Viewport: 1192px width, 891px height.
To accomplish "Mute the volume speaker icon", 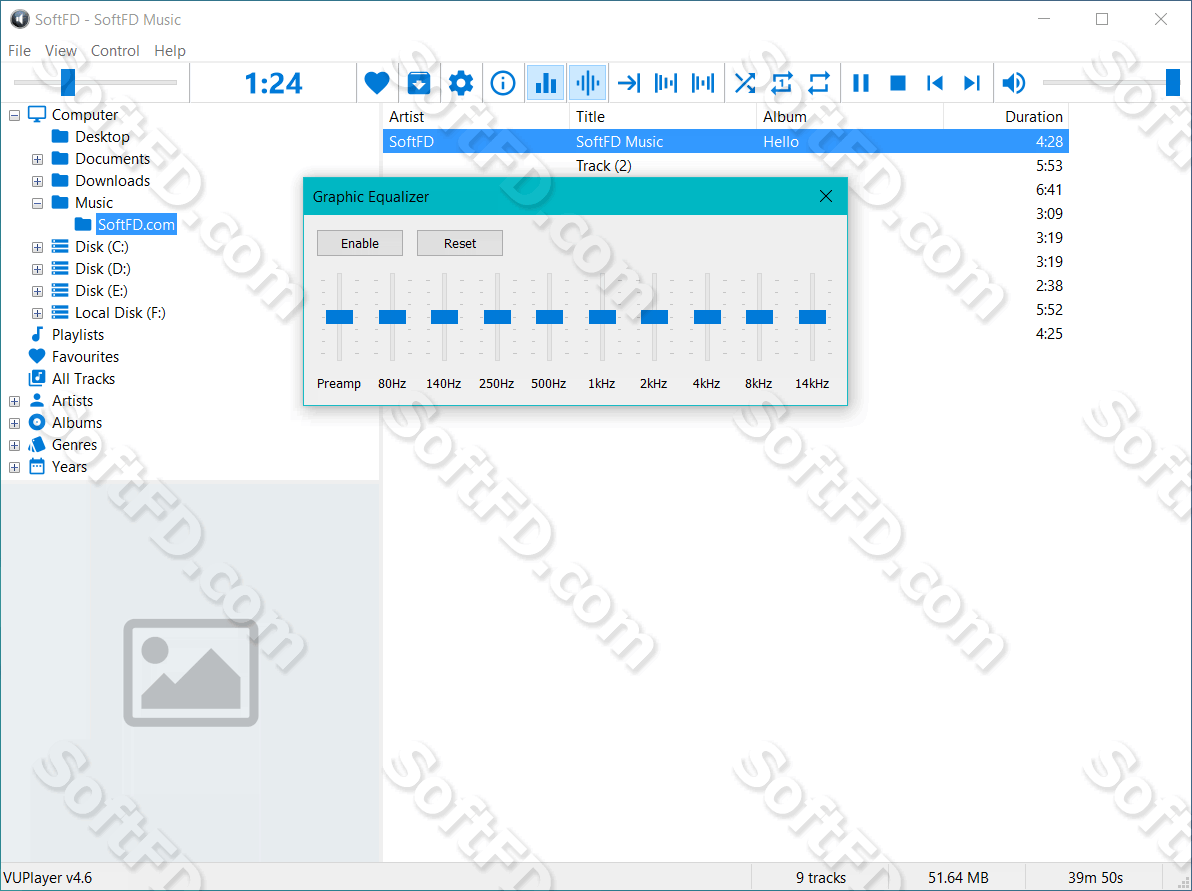I will tap(1014, 82).
